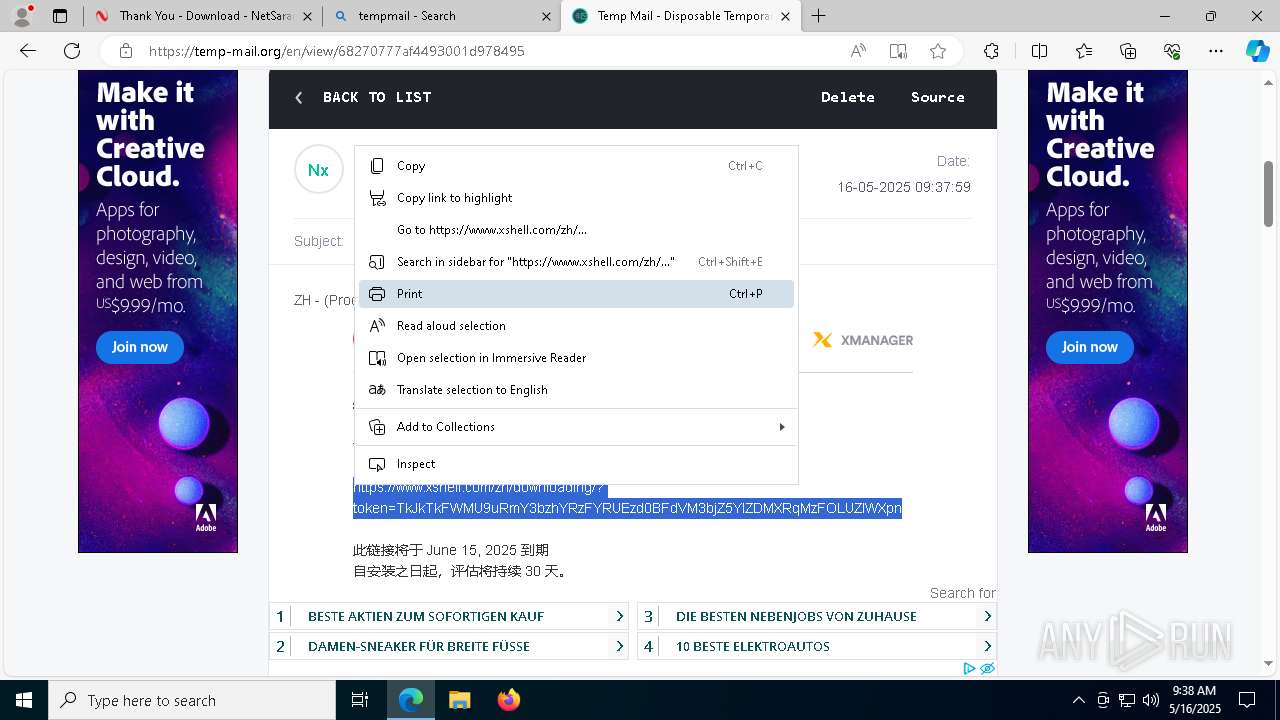Switch to the Thank You Download NetSarang tab

(x=202, y=16)
